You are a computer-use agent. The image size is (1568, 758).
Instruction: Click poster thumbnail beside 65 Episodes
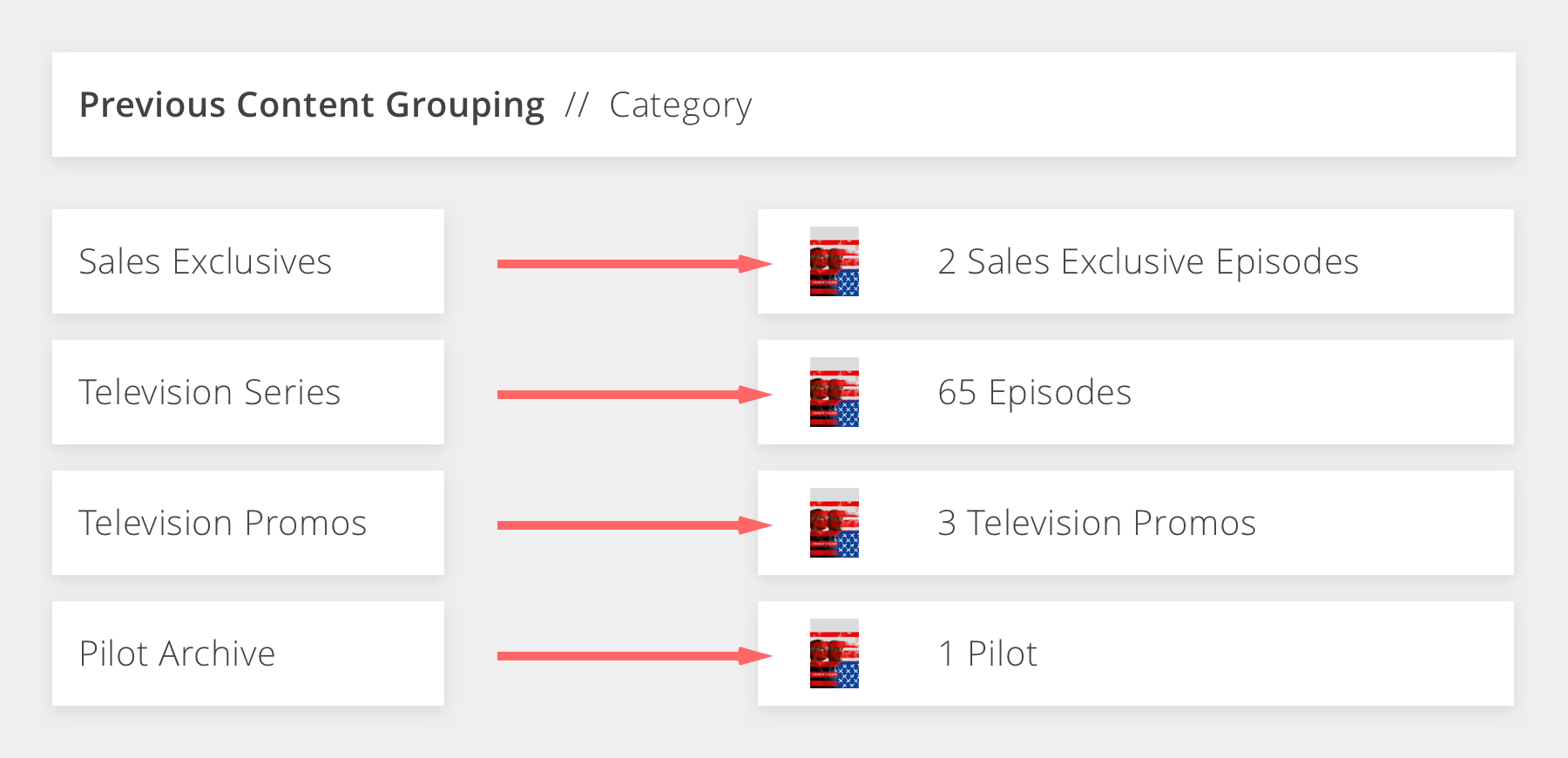(834, 392)
